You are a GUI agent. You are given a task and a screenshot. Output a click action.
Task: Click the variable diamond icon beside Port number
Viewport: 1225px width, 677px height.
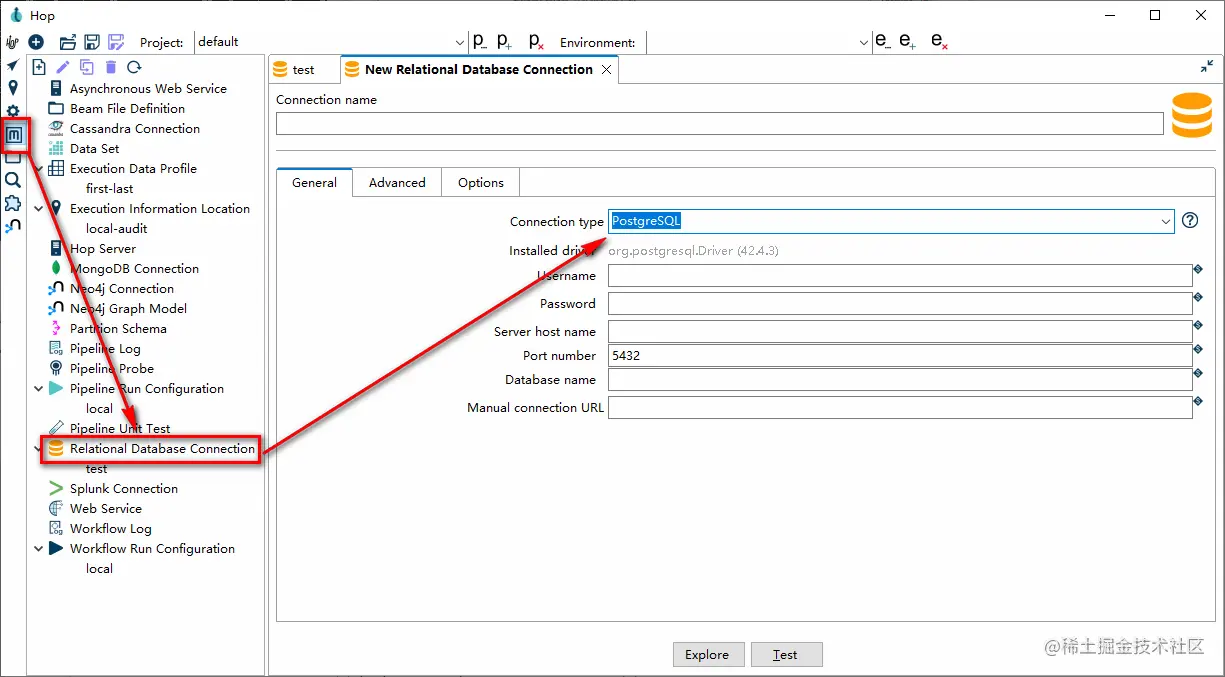1197,349
